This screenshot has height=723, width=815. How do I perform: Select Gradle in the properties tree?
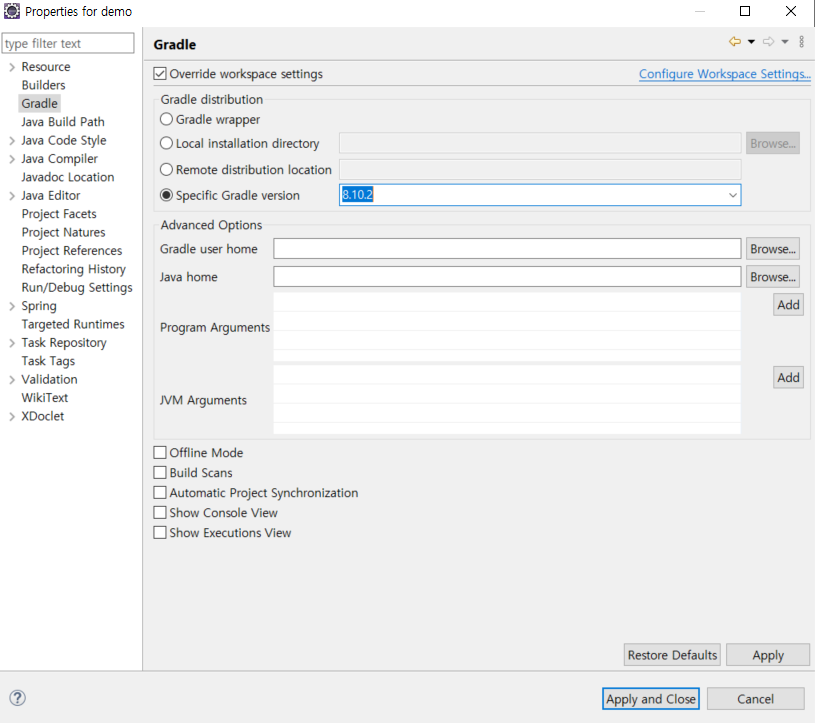40,103
